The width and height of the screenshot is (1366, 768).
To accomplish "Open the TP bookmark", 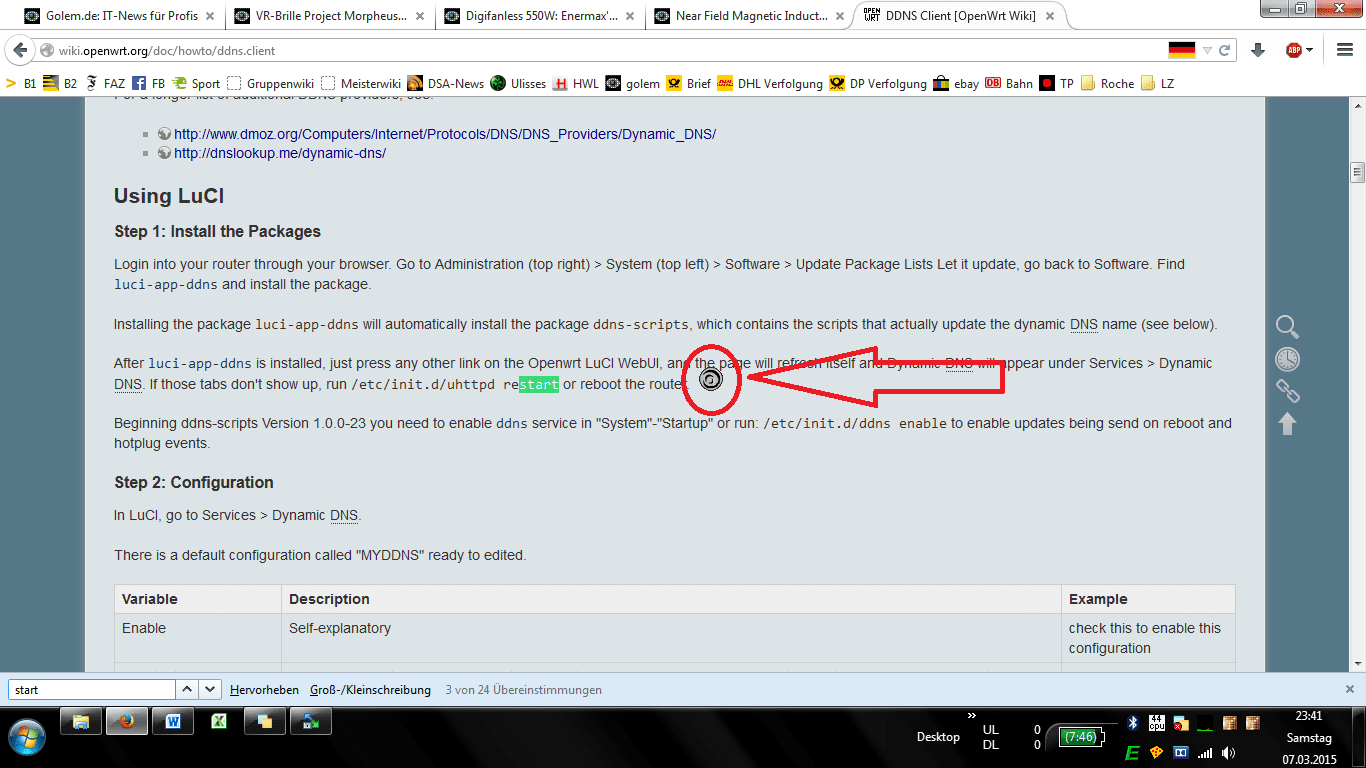I will tap(1057, 84).
